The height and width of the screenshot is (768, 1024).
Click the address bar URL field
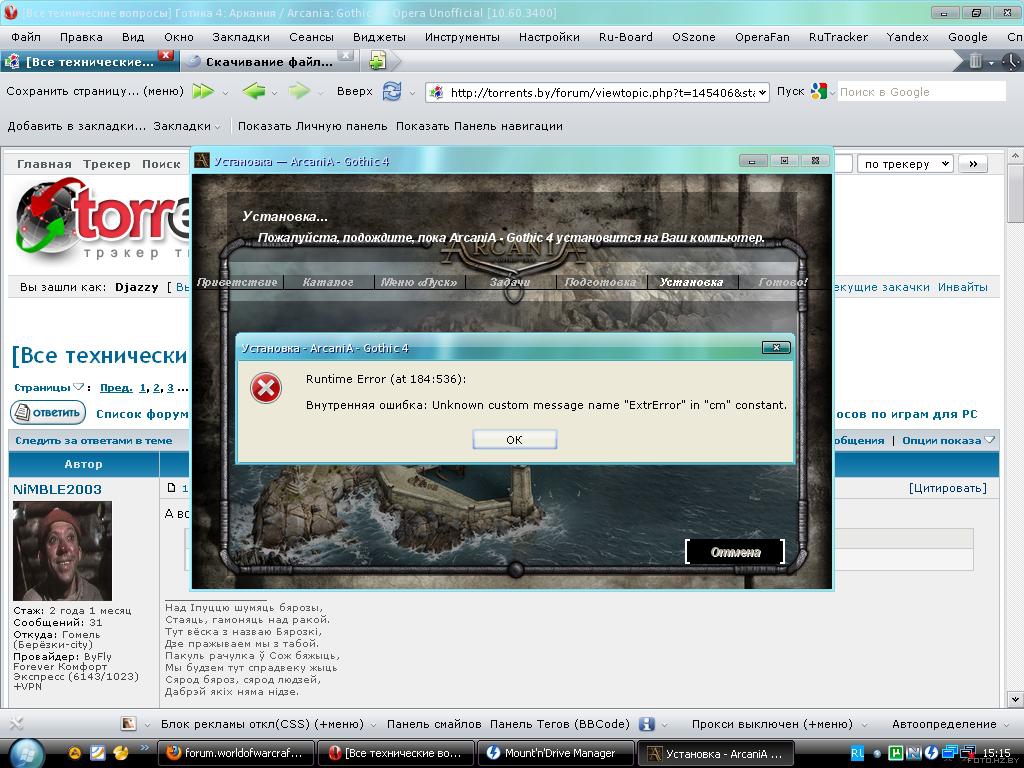tap(597, 93)
